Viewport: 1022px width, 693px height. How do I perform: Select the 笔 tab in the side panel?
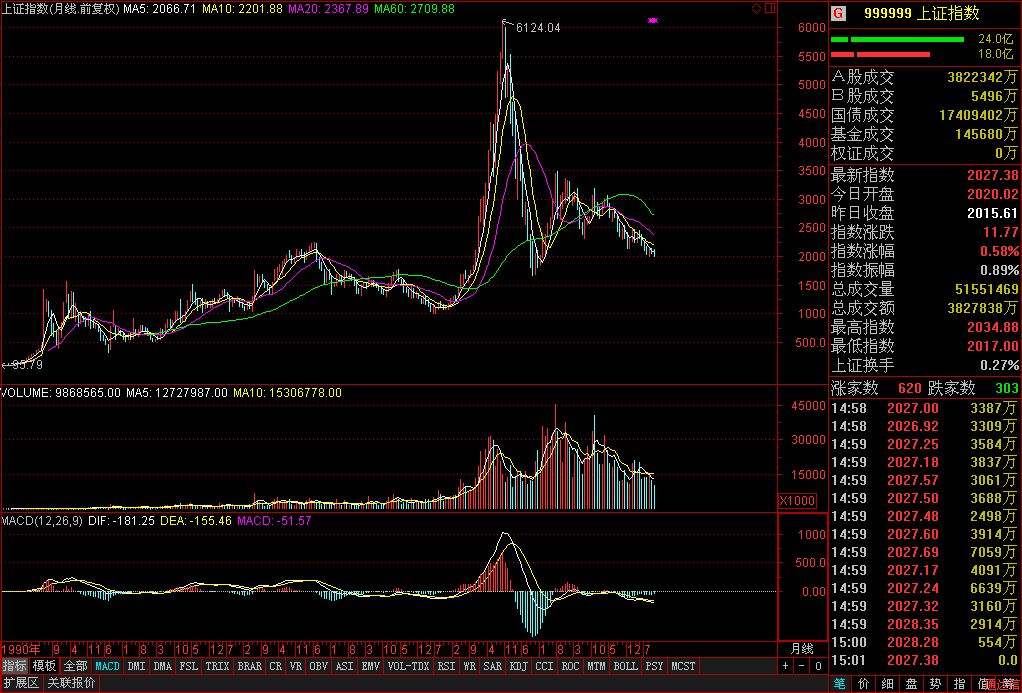click(839, 684)
